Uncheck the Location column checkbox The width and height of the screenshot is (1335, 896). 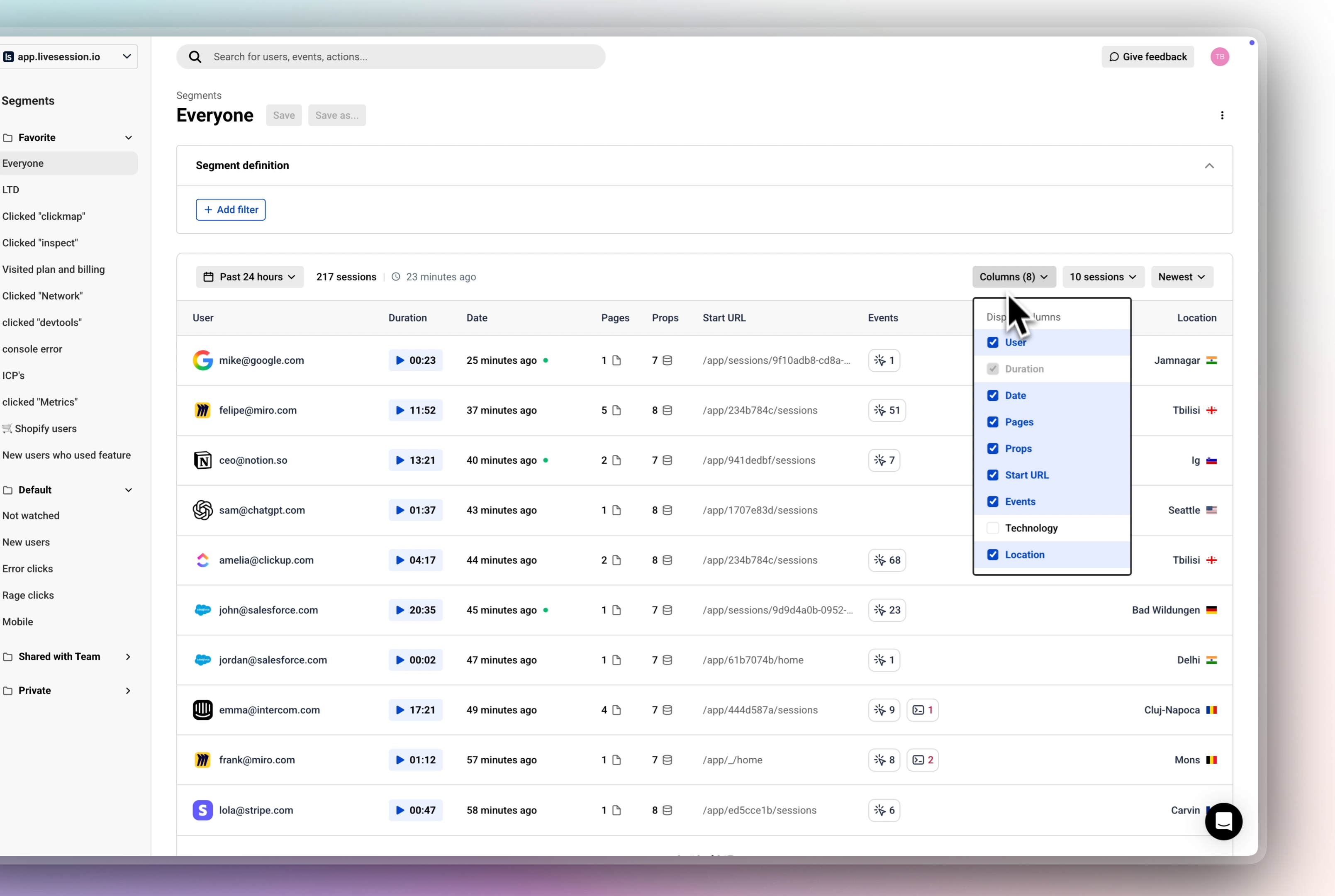993,555
